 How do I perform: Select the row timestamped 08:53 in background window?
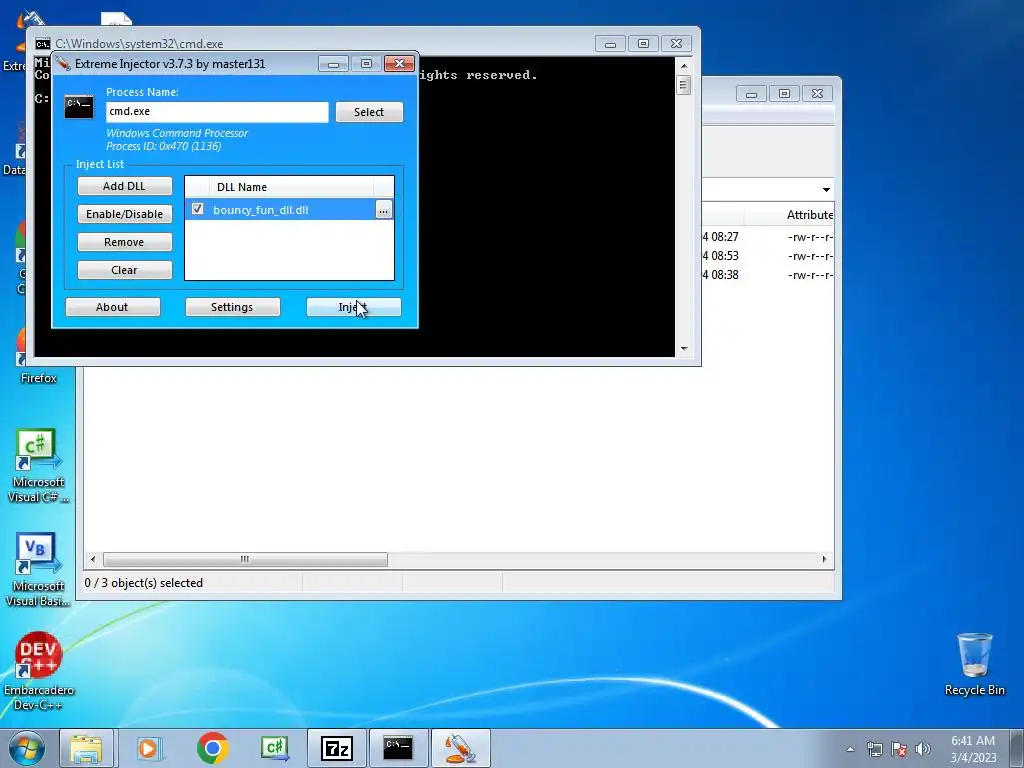click(767, 255)
